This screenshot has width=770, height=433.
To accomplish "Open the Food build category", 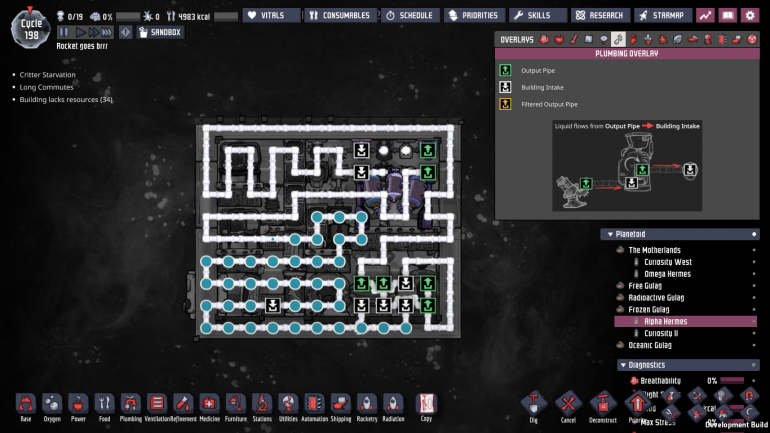I will [105, 407].
